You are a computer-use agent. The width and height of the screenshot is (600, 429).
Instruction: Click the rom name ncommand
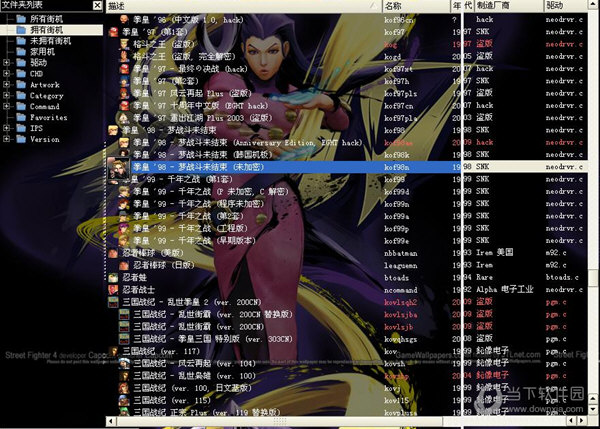(x=401, y=290)
